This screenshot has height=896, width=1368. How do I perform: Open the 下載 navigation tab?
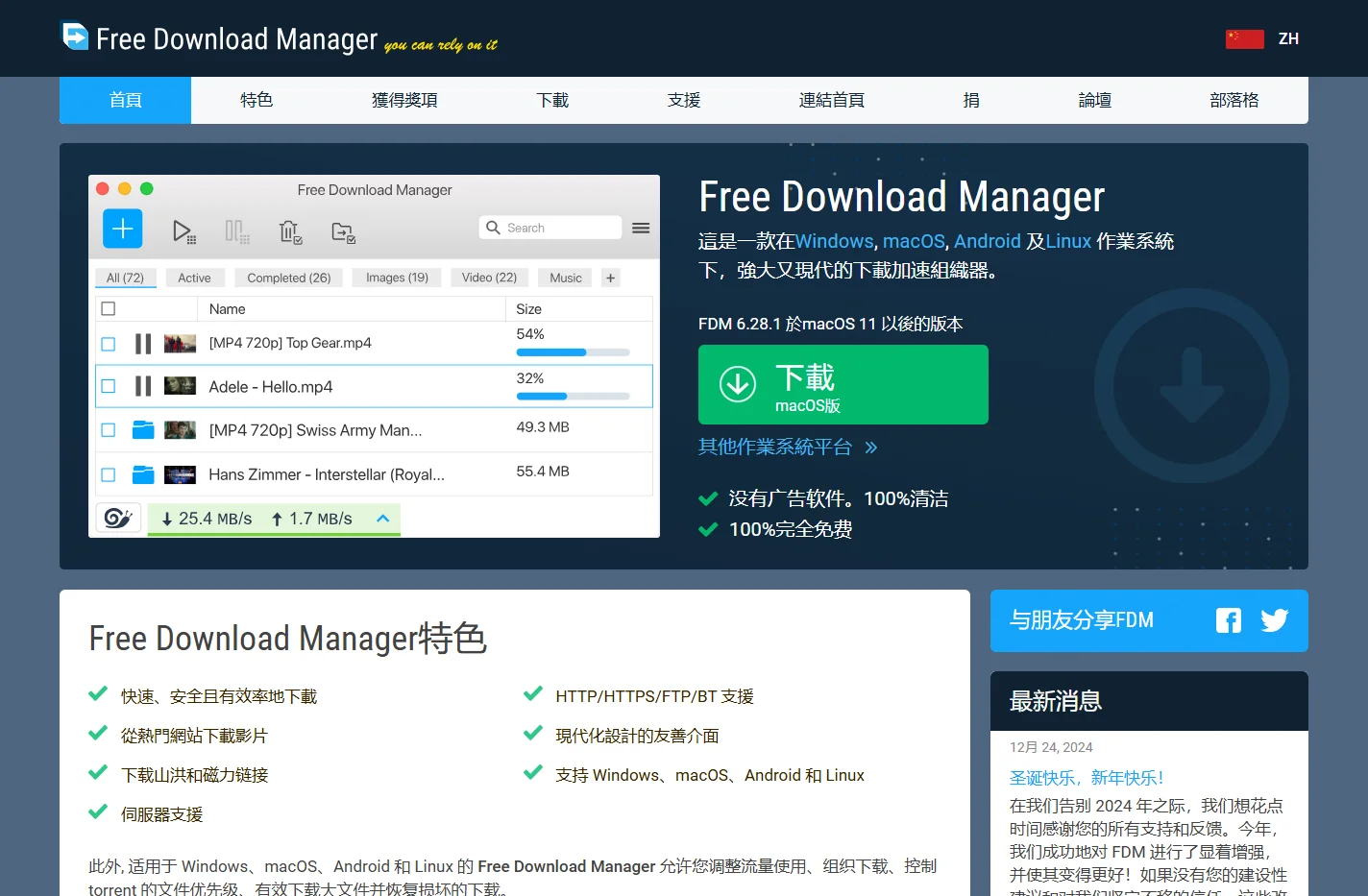pos(552,100)
